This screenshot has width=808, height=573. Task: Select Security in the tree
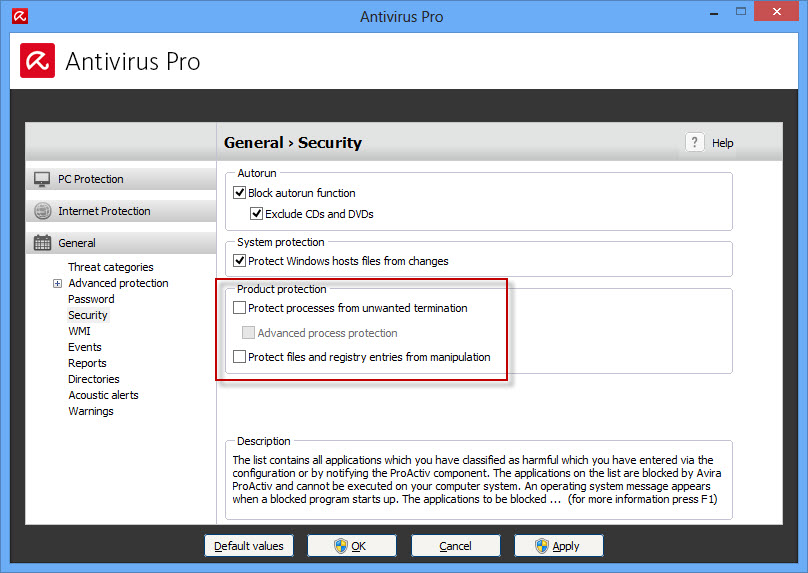click(x=88, y=315)
